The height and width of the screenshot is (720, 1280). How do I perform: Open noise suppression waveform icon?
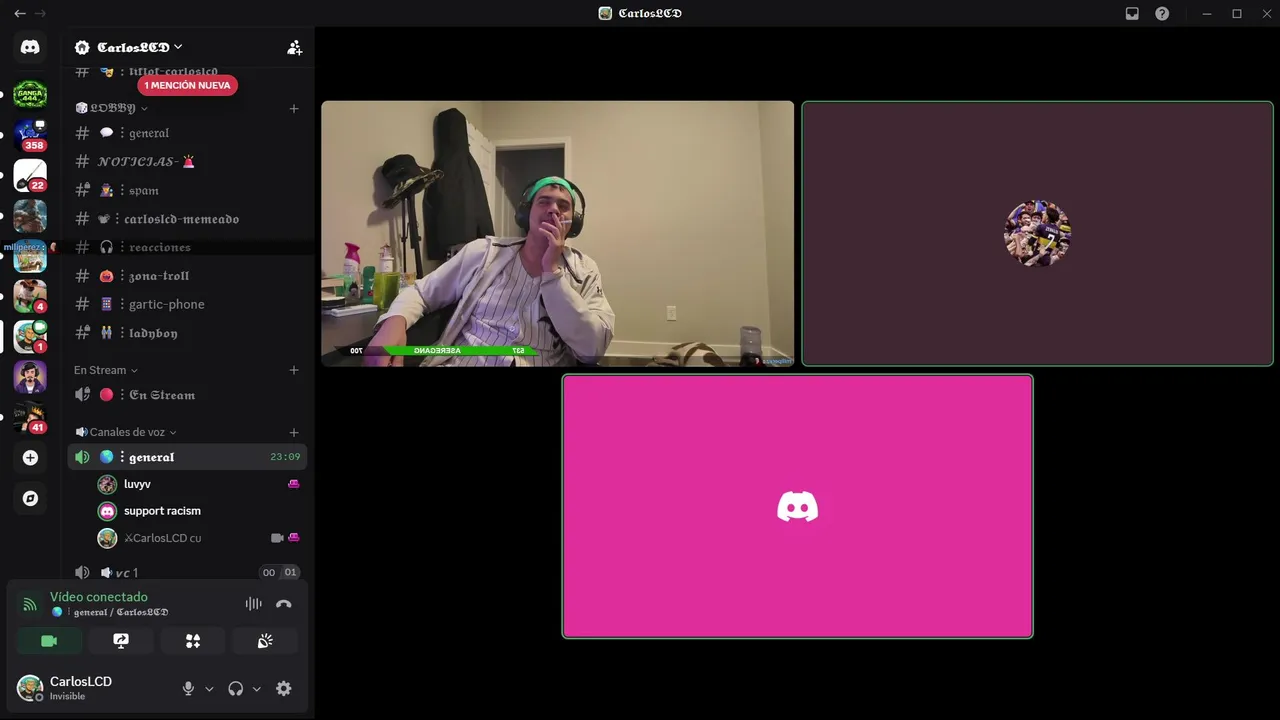(254, 604)
